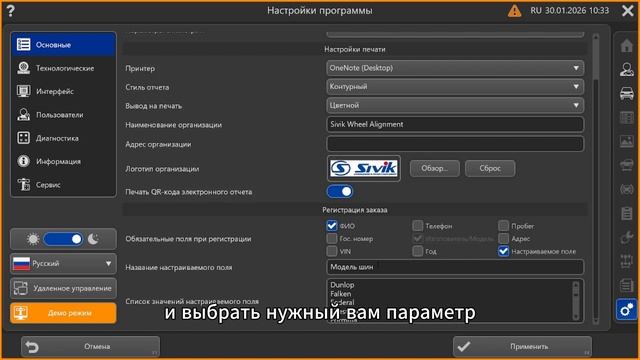Open the Стиль отчета dropdown
Viewport: 640px width, 360px height.
coord(455,87)
